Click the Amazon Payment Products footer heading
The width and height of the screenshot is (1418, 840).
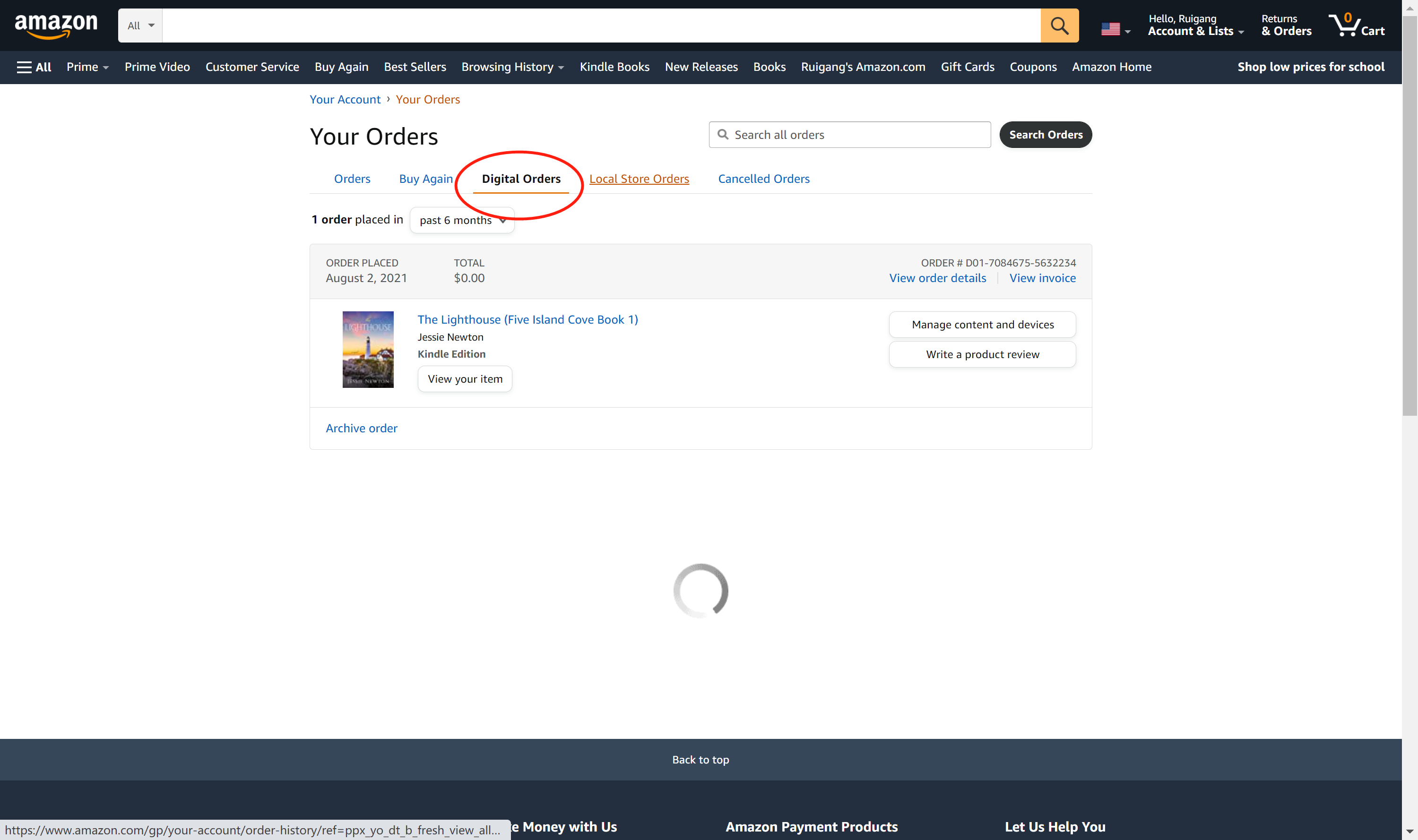[x=812, y=827]
